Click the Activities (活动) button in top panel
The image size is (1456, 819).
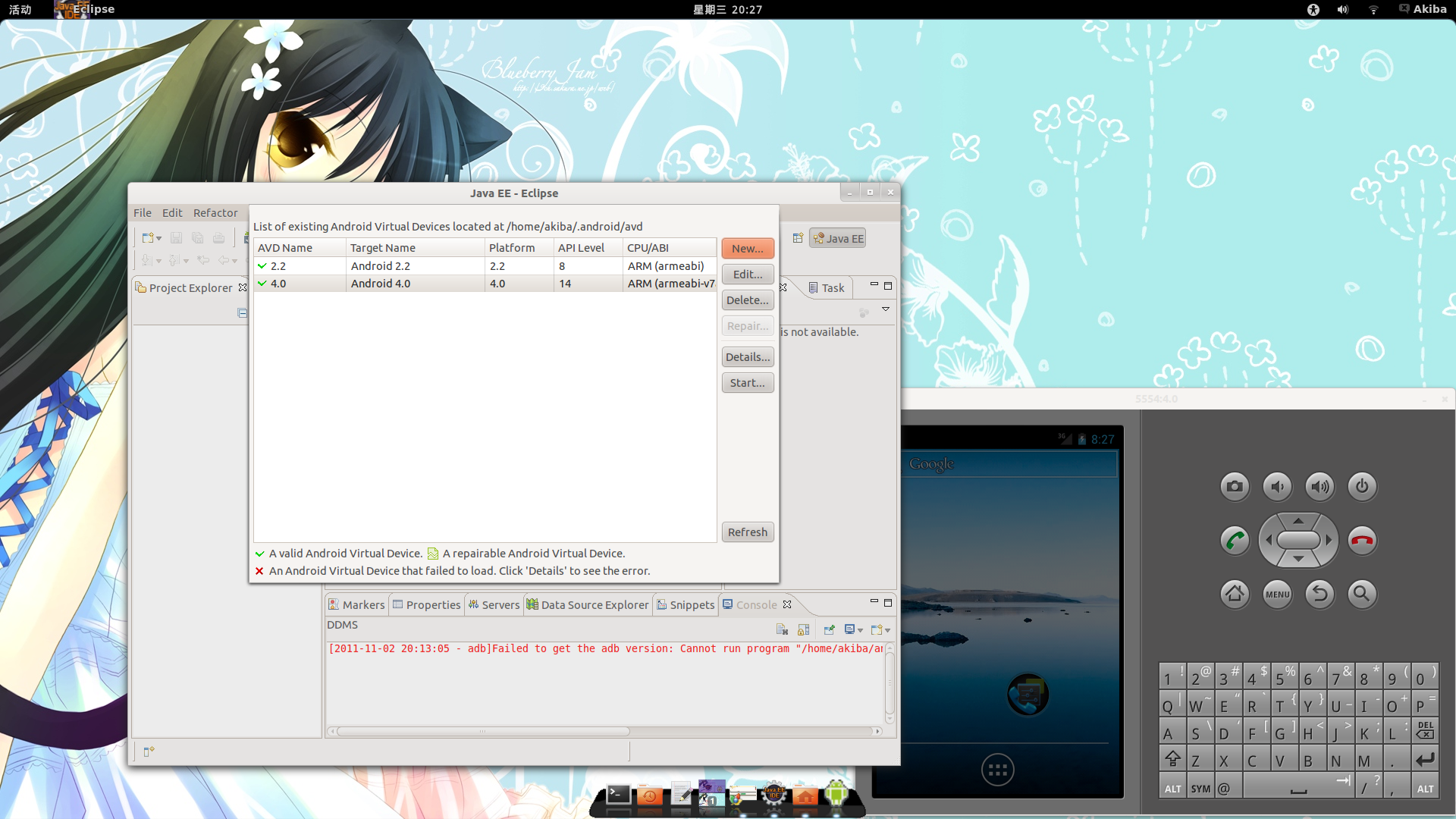pos(20,9)
